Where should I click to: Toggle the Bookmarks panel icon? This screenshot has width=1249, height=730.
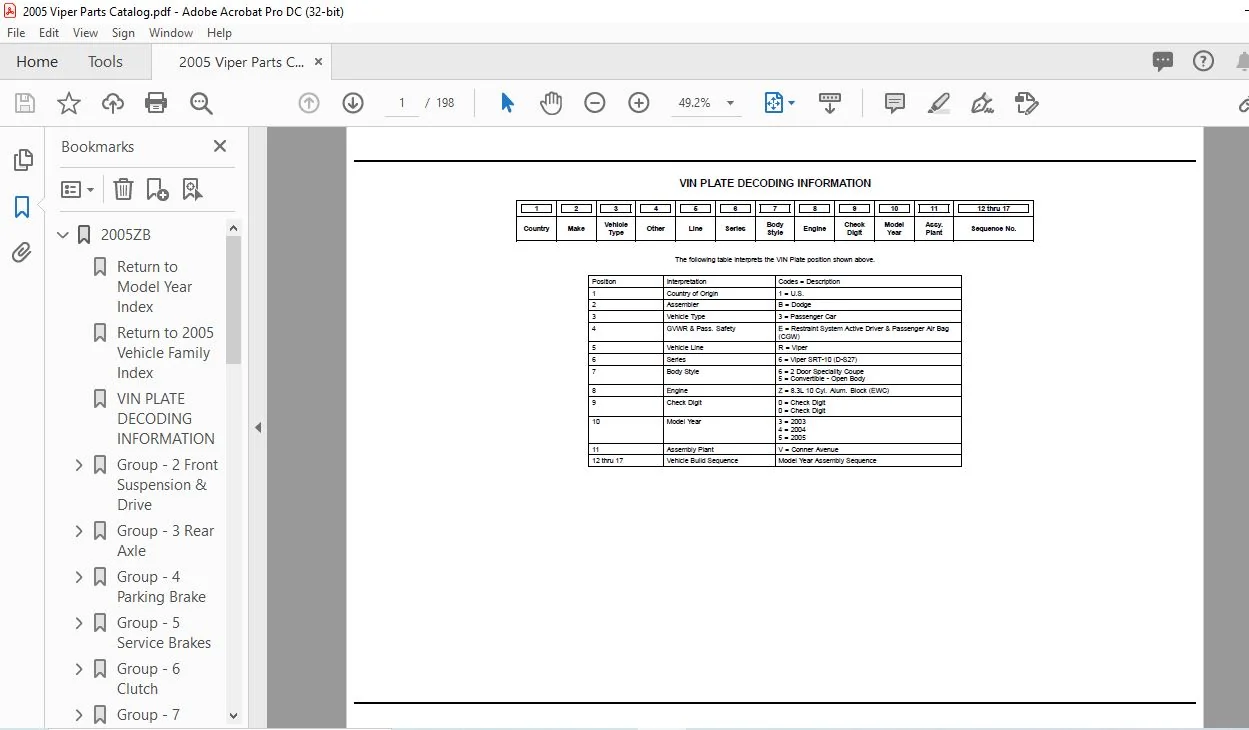point(22,207)
